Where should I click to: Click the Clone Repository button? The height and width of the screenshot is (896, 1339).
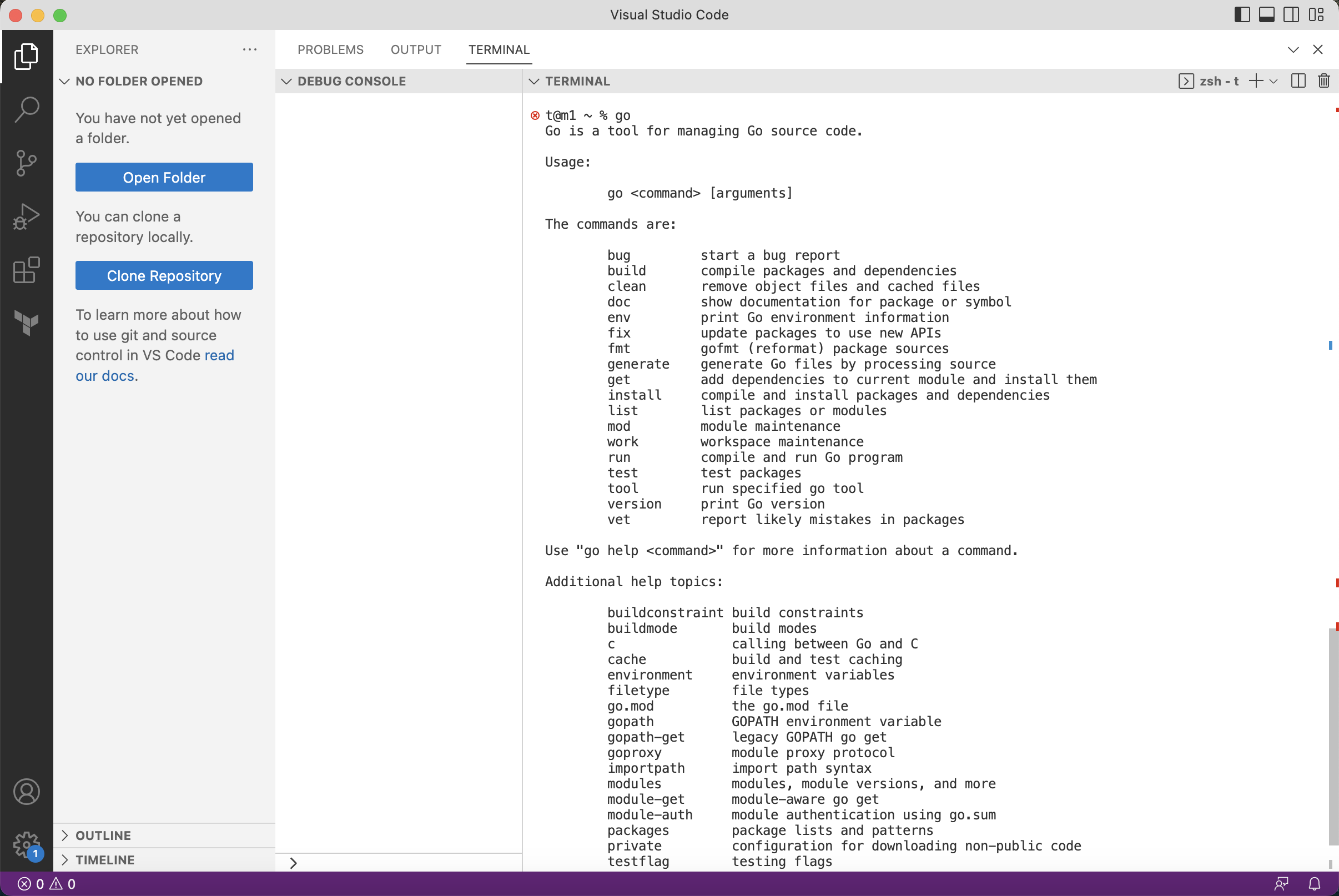(163, 276)
